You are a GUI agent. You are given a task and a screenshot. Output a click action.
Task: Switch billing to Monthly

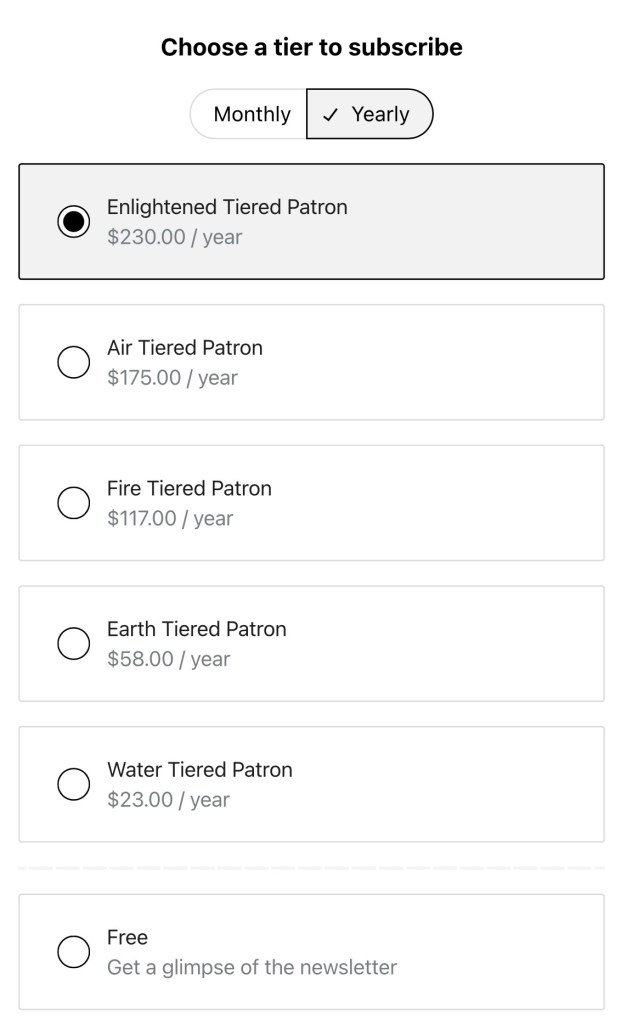point(248,114)
